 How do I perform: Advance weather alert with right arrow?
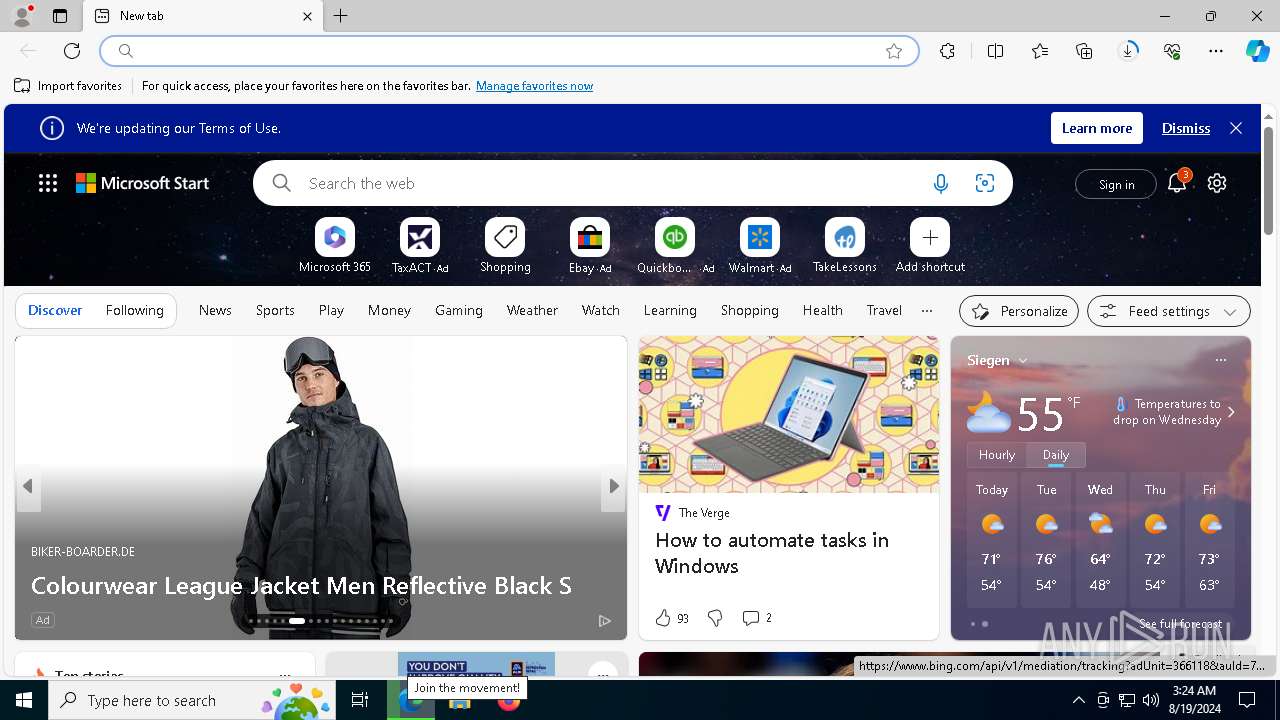pyautogui.click(x=1231, y=412)
